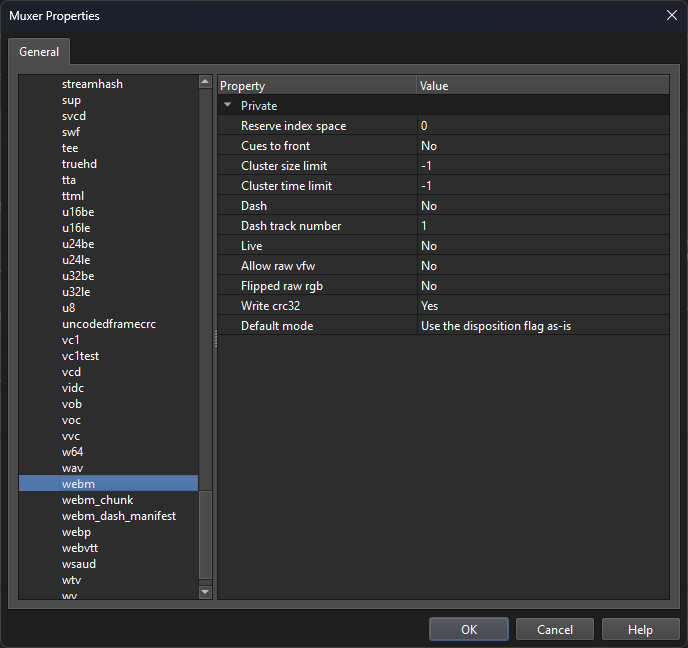Select webm_chunk in the muxer list
This screenshot has height=648, width=688.
(97, 500)
